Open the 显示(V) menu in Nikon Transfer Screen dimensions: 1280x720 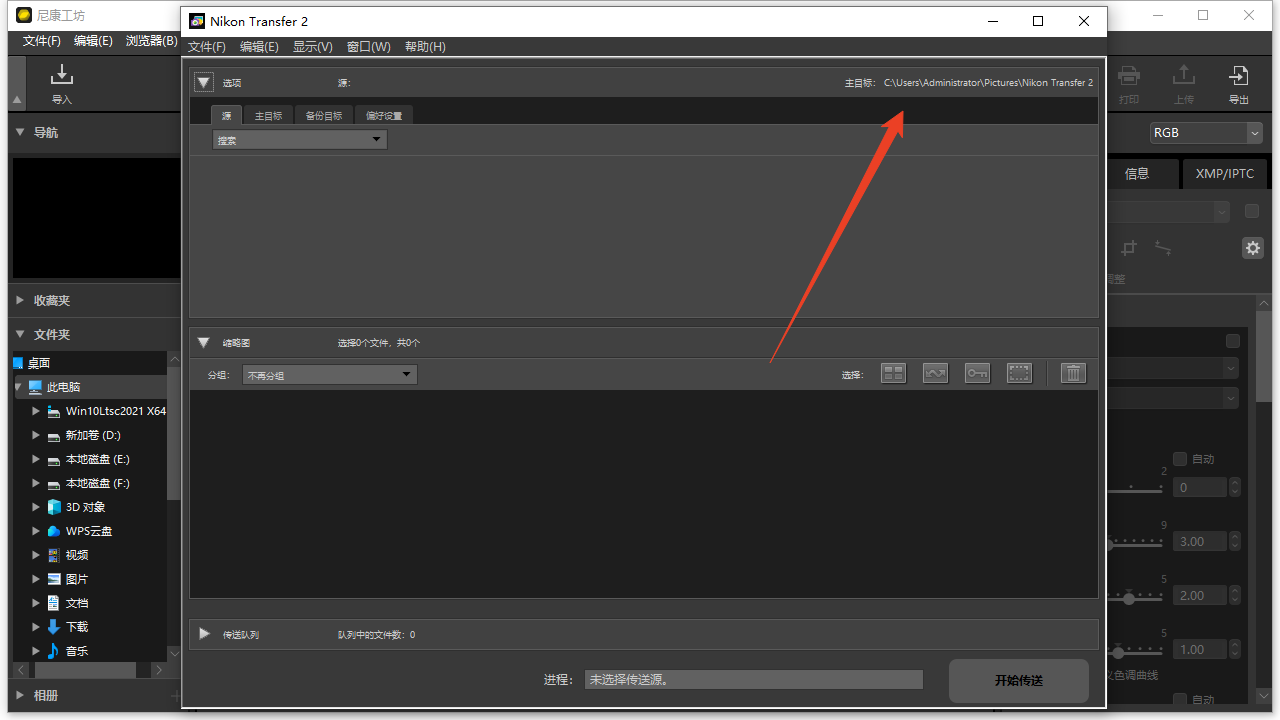click(x=312, y=47)
